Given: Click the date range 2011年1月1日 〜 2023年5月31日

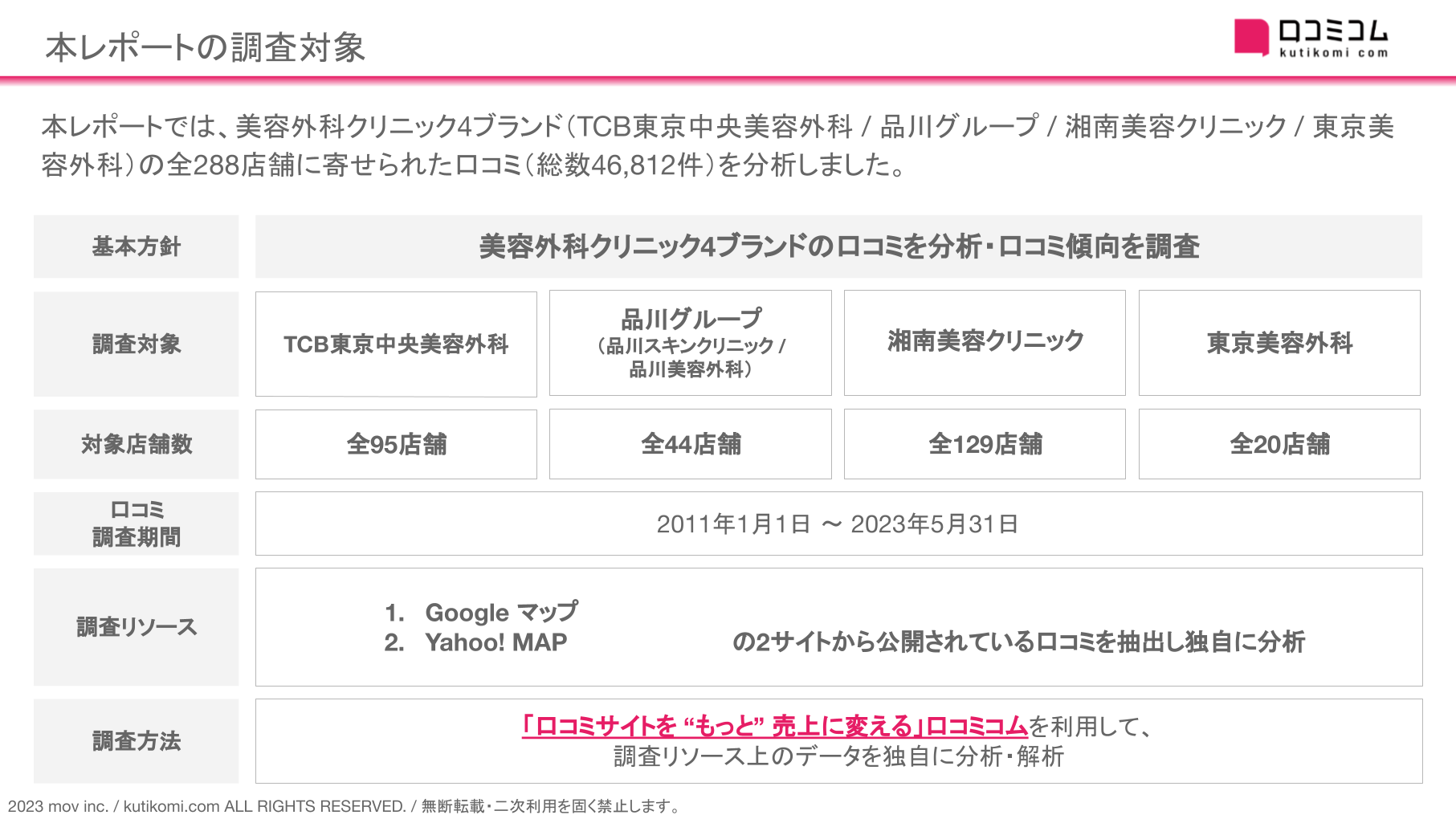Looking at the screenshot, I should tap(838, 524).
